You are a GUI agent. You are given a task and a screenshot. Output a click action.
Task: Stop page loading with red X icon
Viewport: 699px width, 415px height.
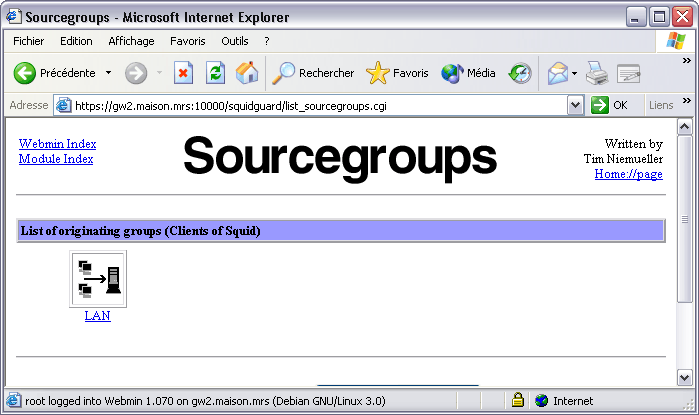click(x=183, y=73)
